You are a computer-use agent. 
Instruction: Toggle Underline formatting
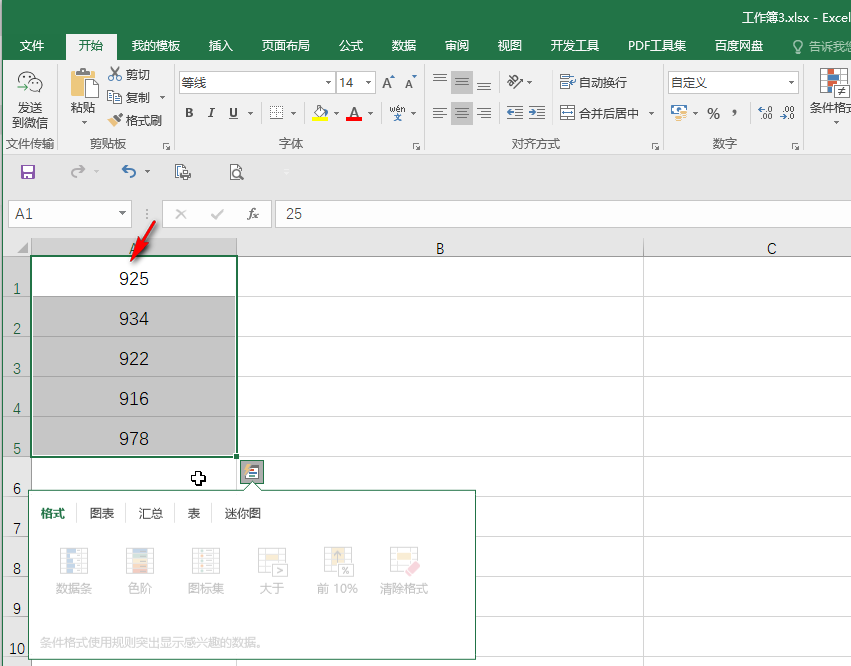click(x=233, y=113)
